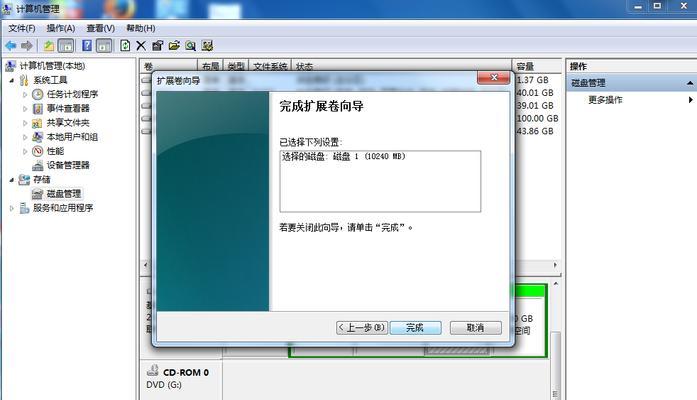Select the 43.86 GB capacity cell

tap(535, 131)
